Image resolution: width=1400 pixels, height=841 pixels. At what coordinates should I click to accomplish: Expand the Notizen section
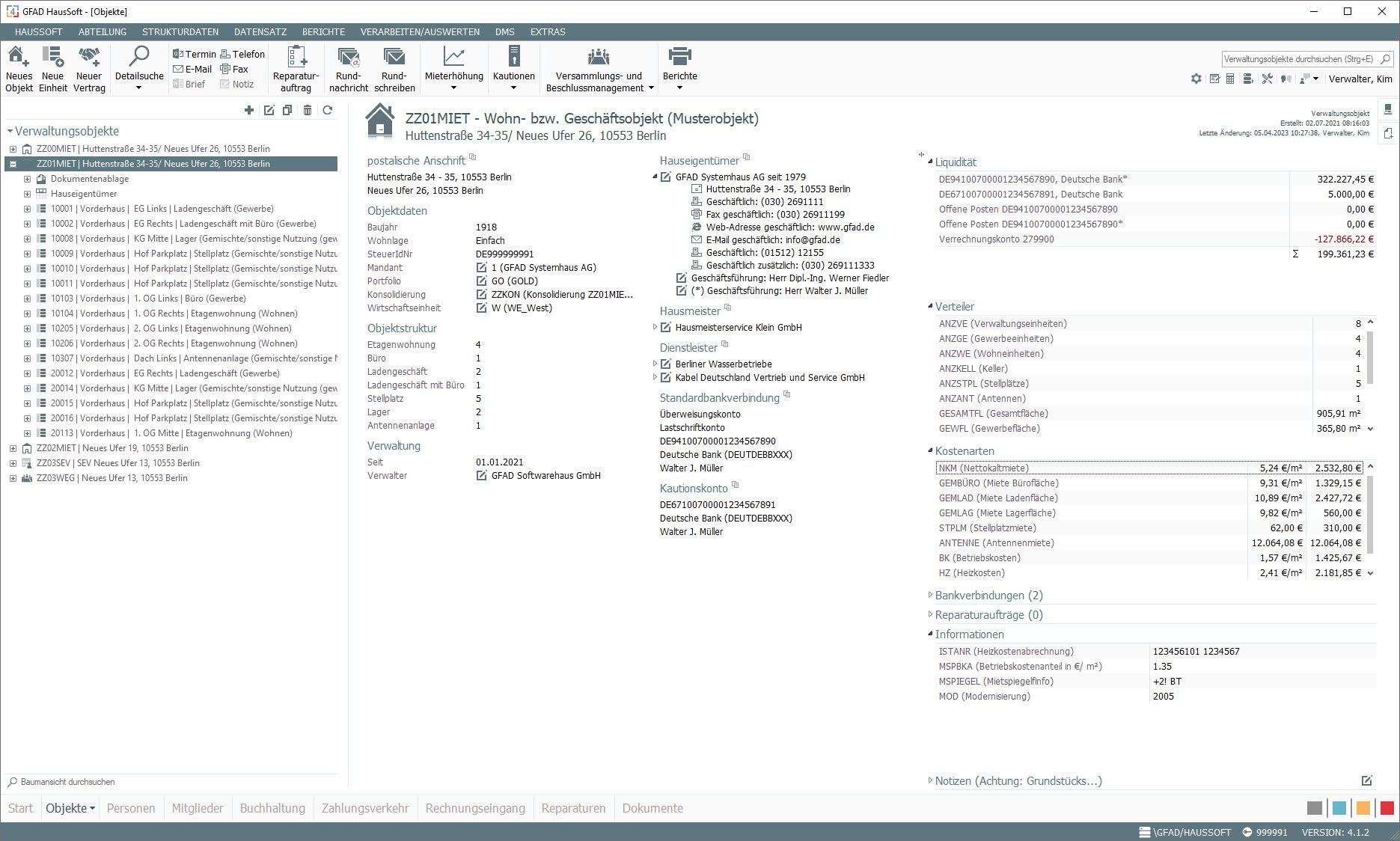click(930, 780)
